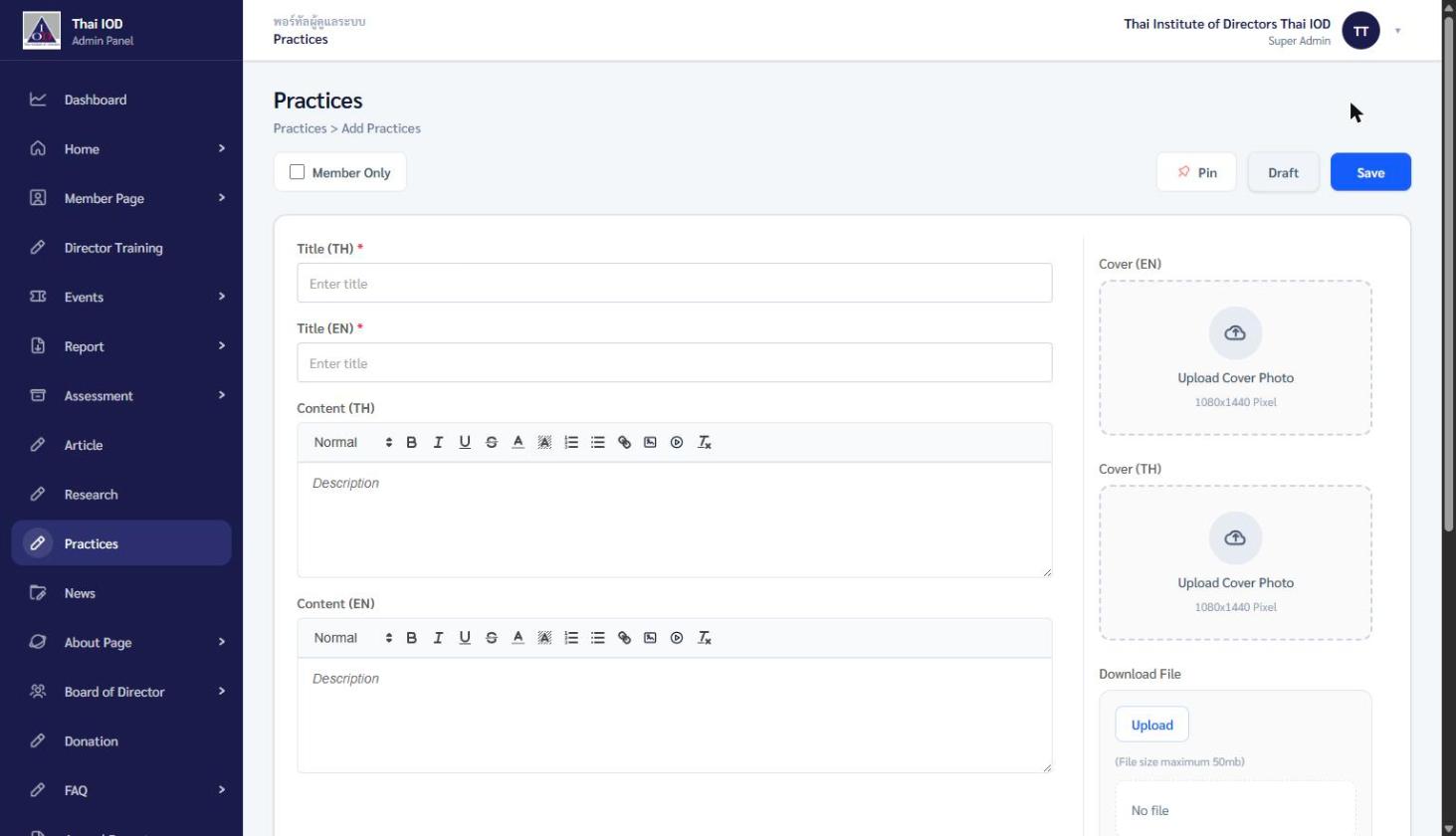Image resolution: width=1456 pixels, height=836 pixels.
Task: Apply ordered list in Content (EN) editor
Action: tap(571, 638)
